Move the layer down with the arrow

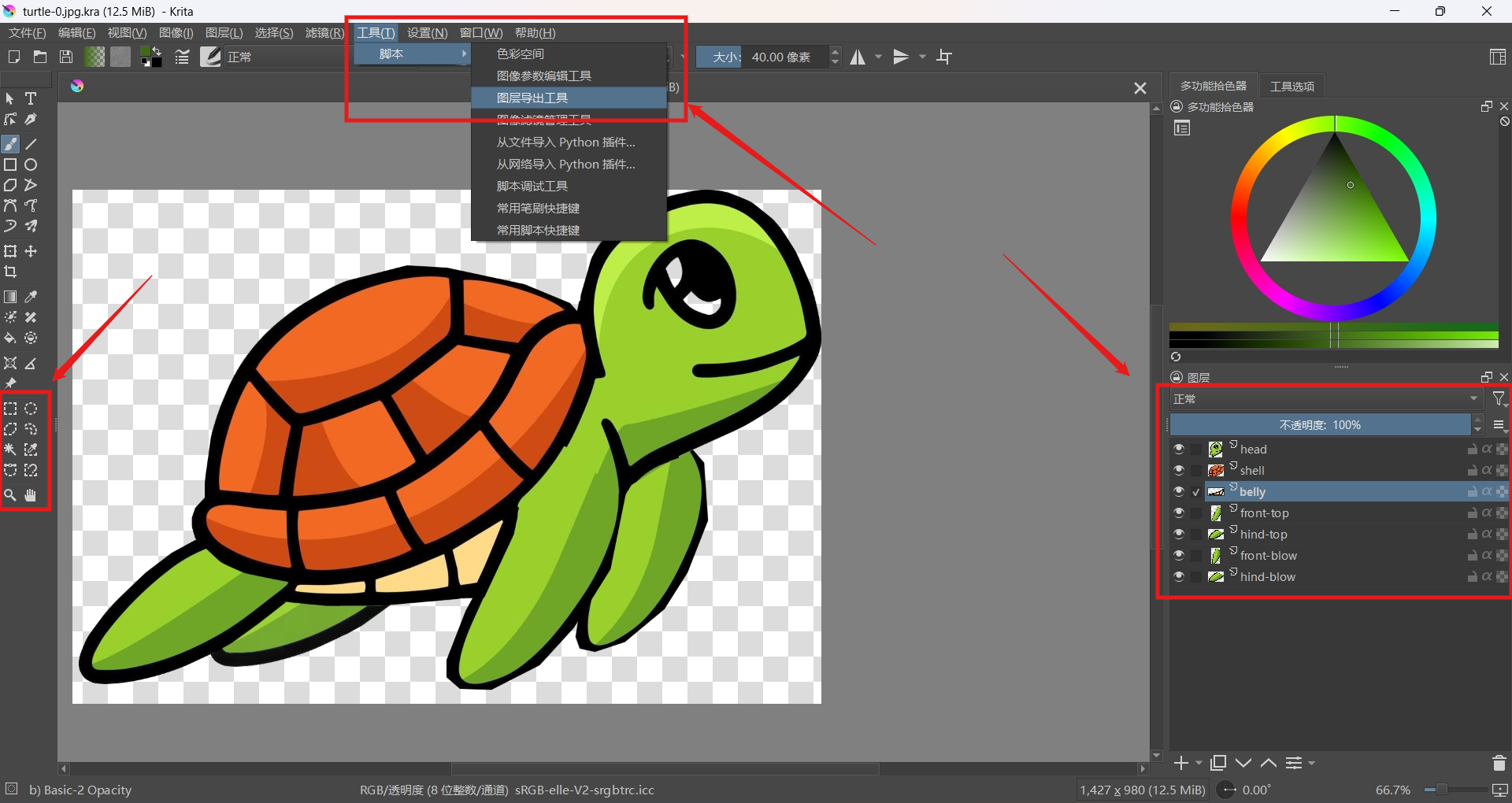[x=1243, y=763]
